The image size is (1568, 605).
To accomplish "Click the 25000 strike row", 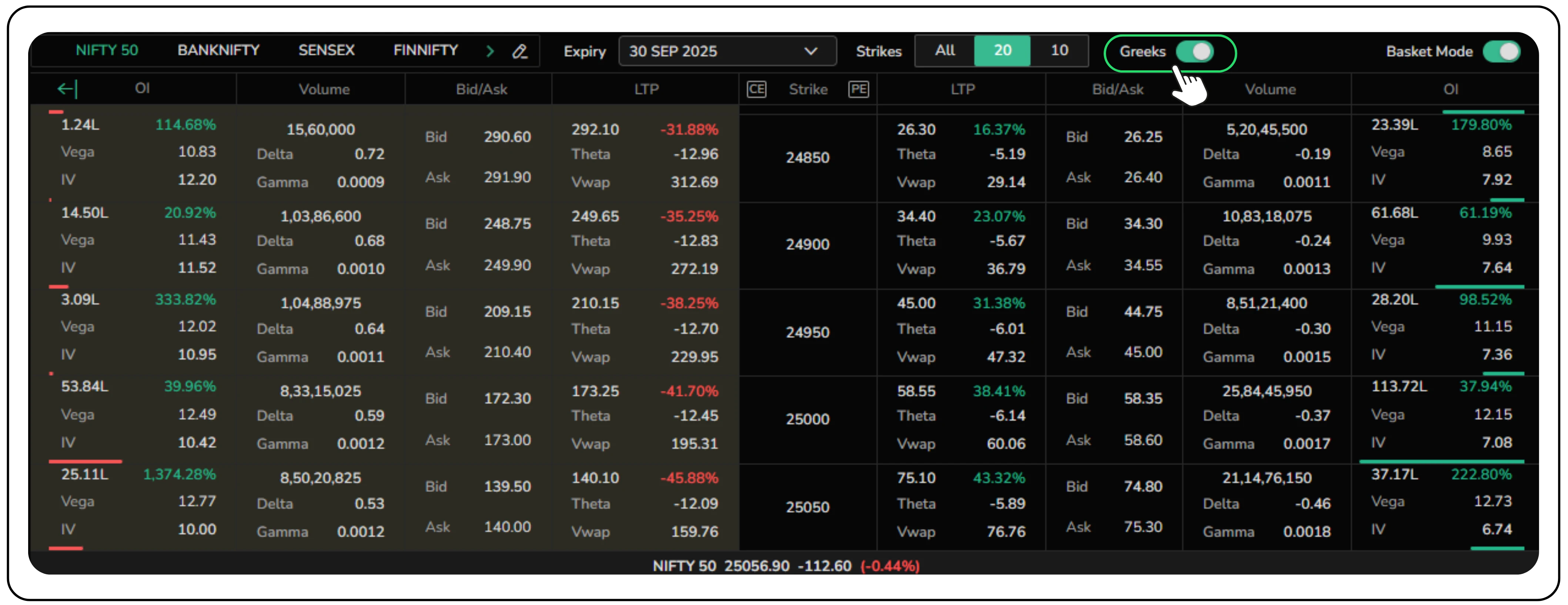I will pos(807,420).
